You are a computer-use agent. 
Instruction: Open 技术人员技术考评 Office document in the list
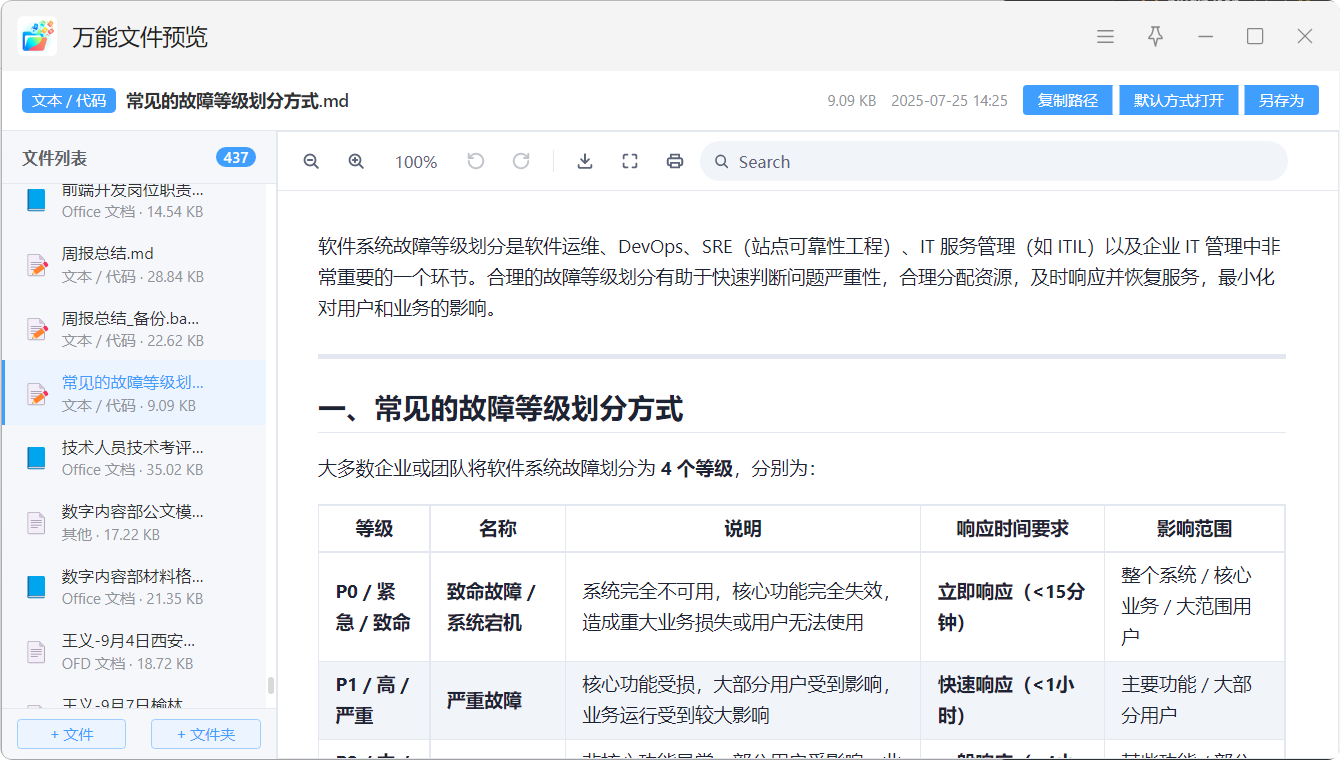click(x=134, y=457)
